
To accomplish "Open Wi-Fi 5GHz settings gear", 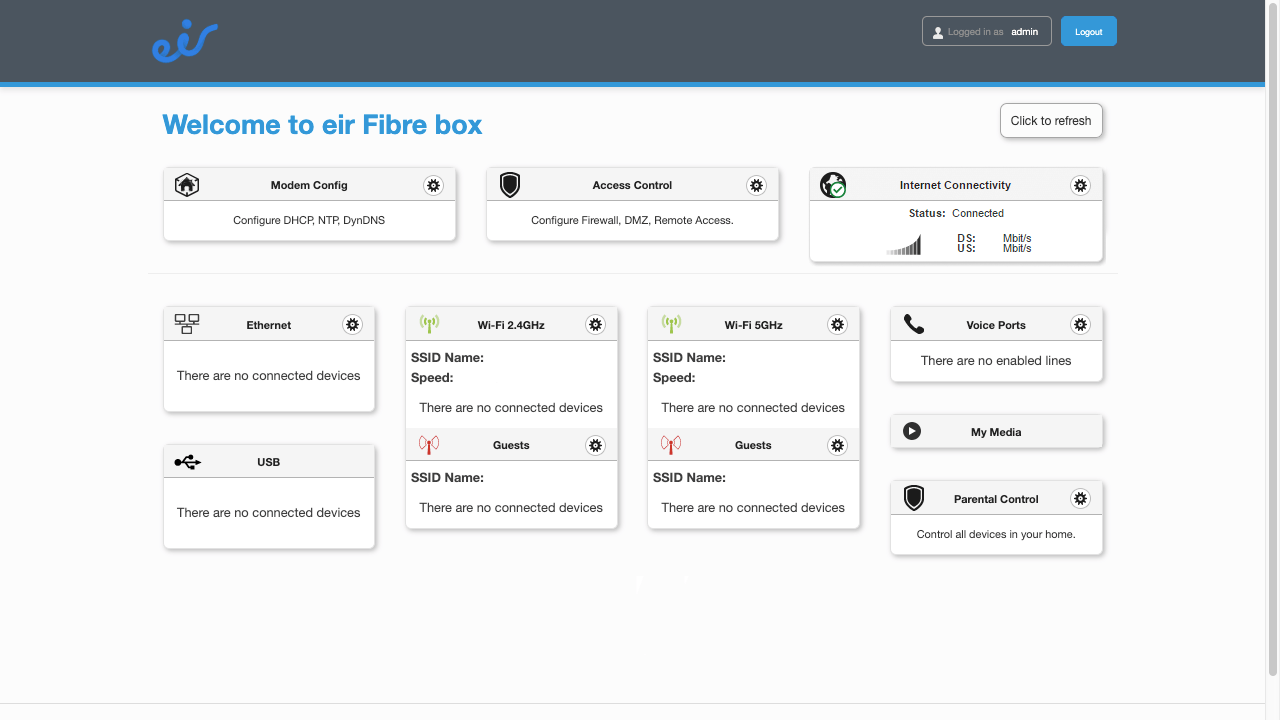I will [x=837, y=325].
